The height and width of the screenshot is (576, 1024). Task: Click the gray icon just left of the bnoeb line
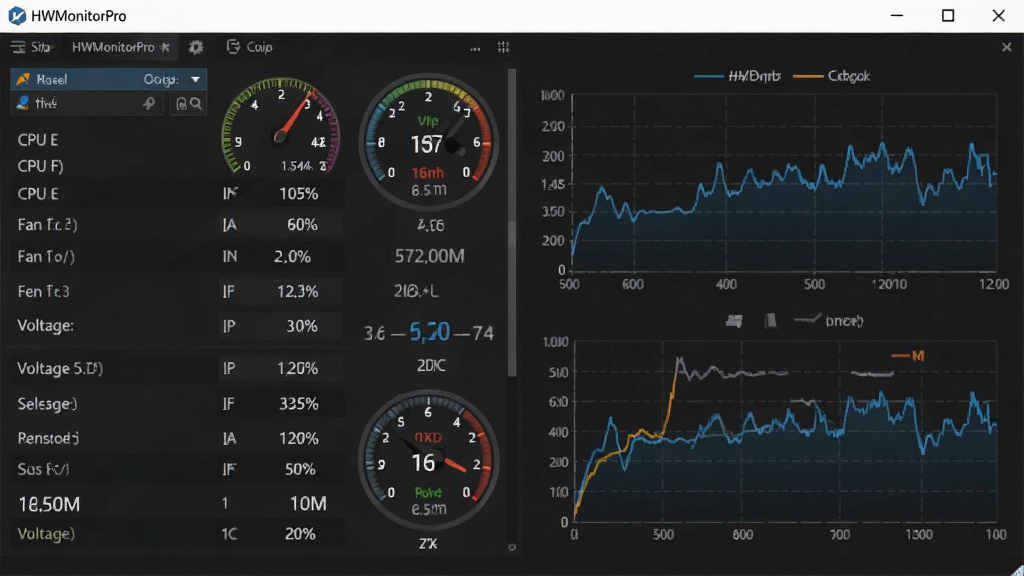pyautogui.click(x=771, y=321)
